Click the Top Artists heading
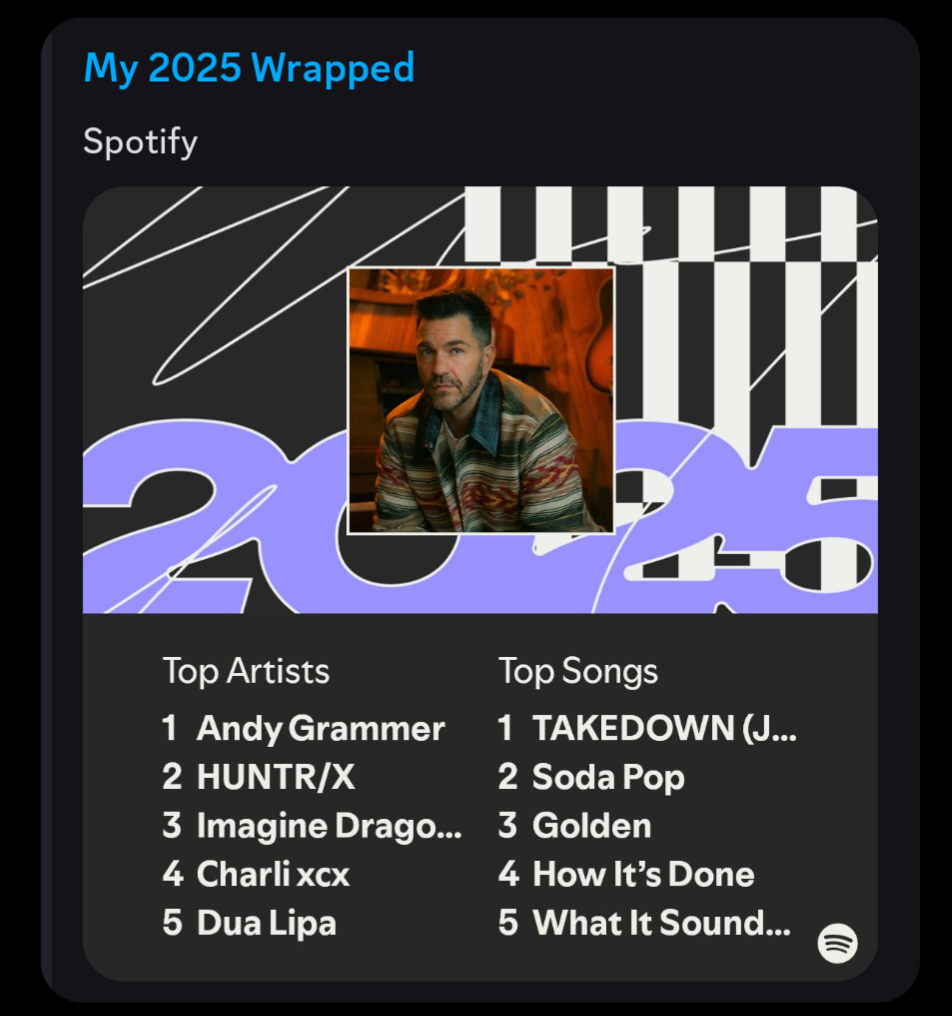The height and width of the screenshot is (1016, 952). [x=246, y=671]
